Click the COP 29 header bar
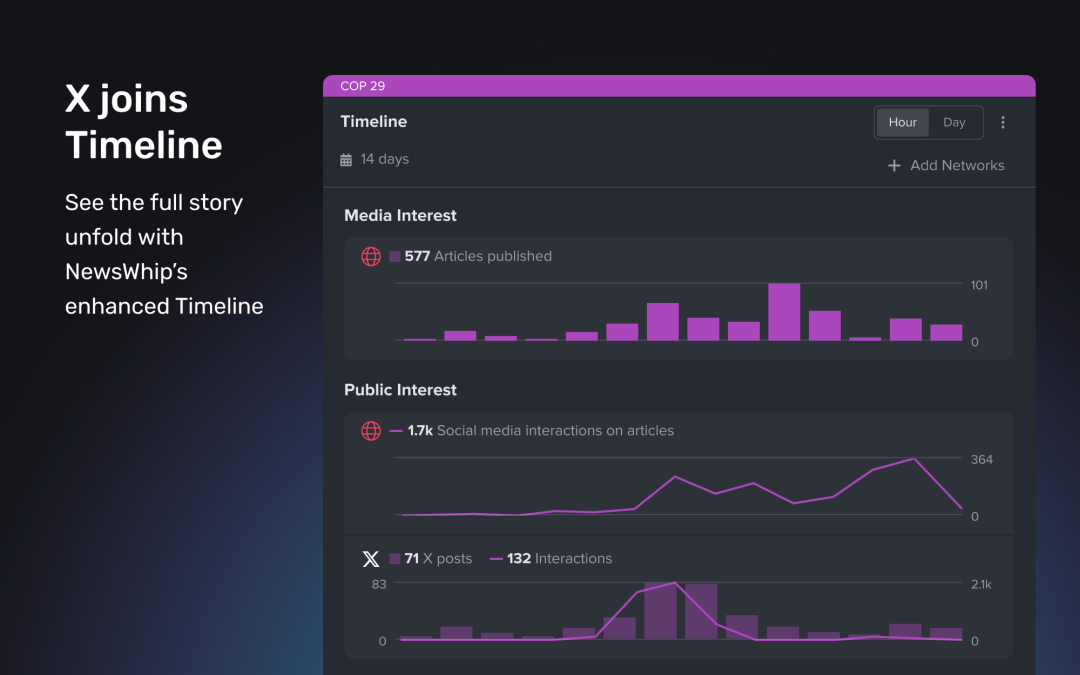1080x675 pixels. (x=679, y=86)
